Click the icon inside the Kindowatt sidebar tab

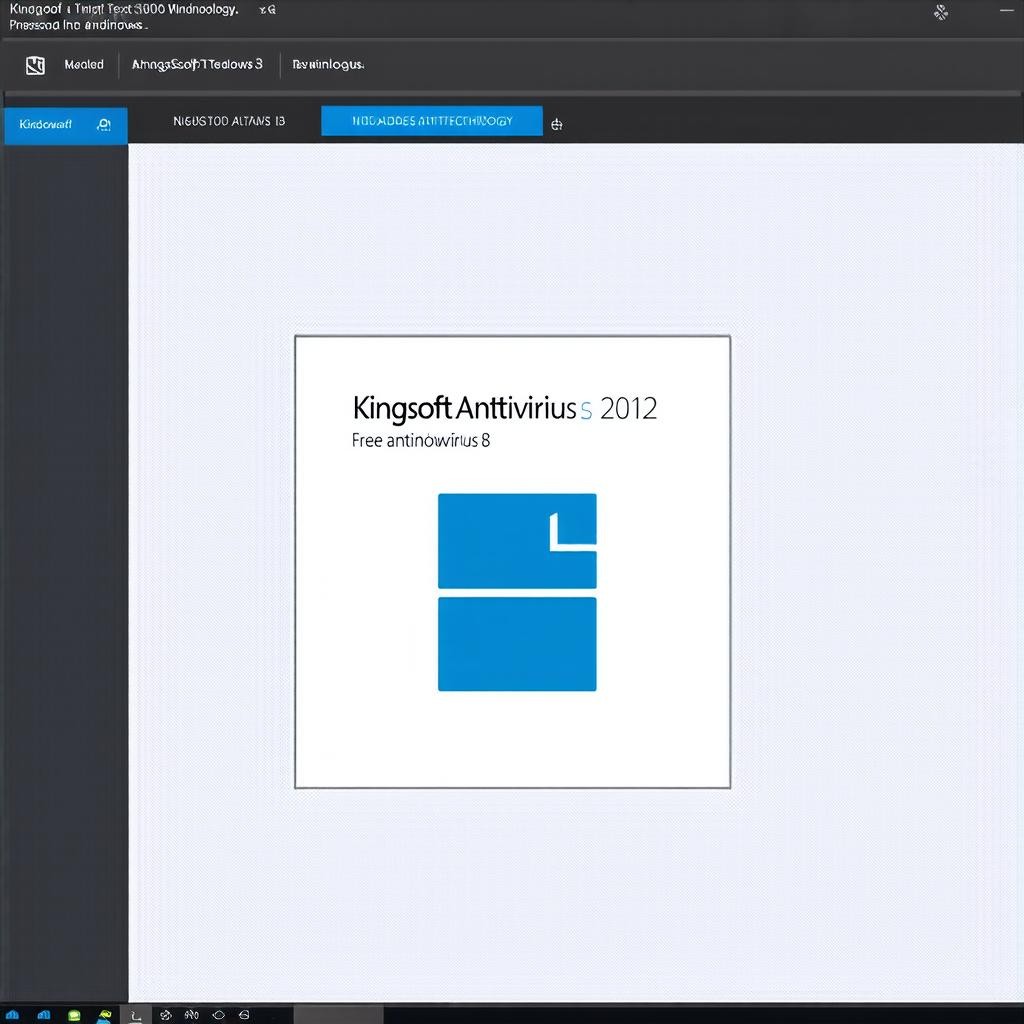103,125
